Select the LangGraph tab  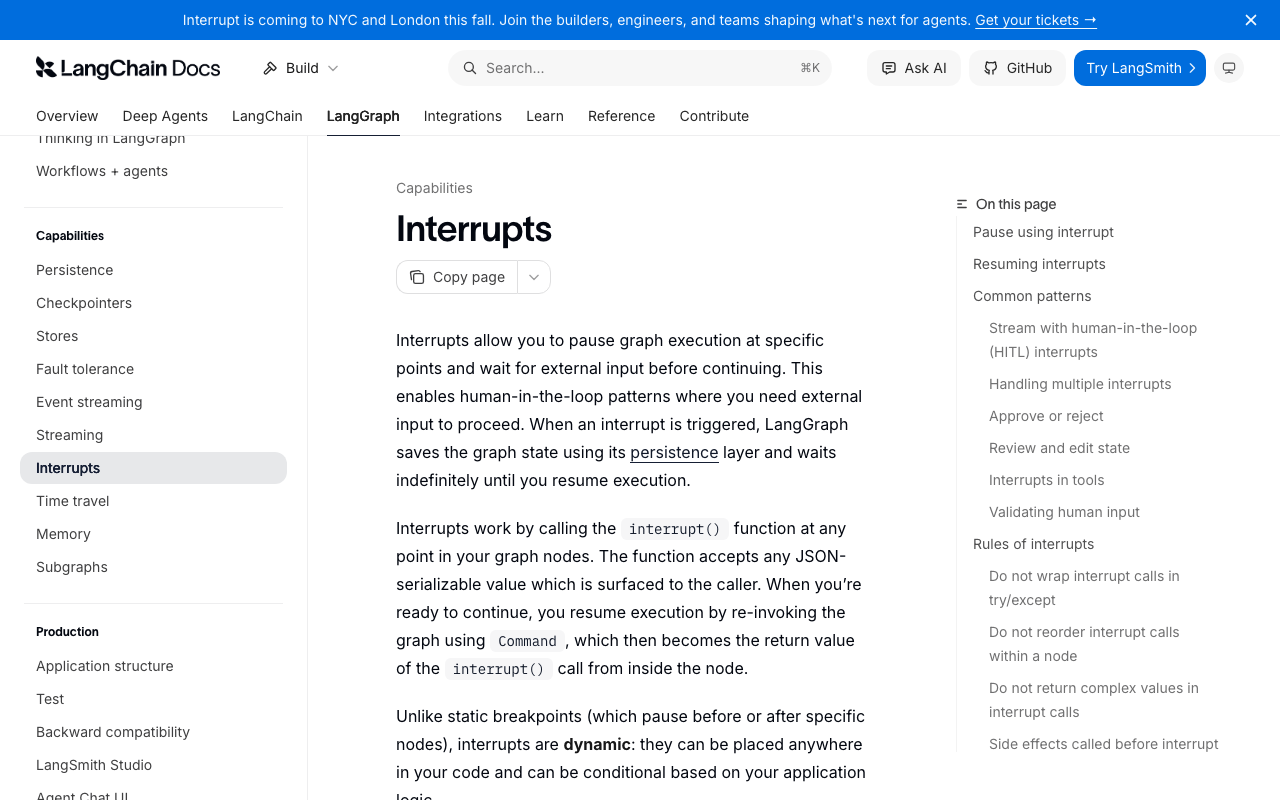(x=363, y=116)
